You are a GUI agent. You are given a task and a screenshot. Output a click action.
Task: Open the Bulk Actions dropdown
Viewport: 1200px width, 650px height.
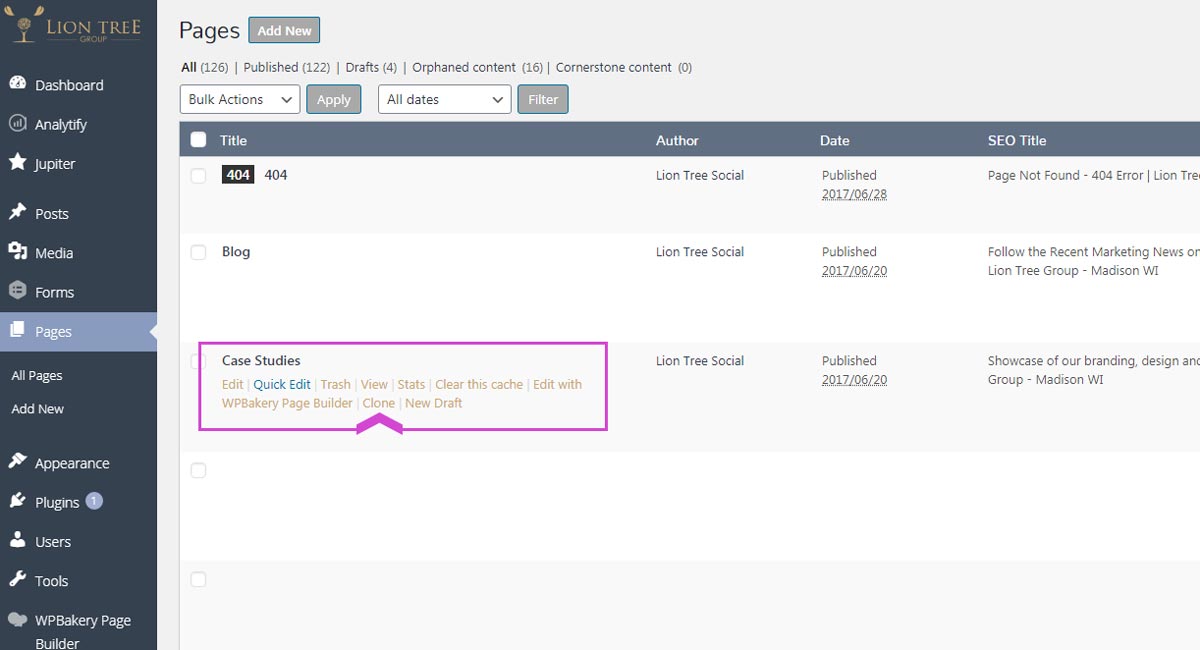[x=240, y=99]
